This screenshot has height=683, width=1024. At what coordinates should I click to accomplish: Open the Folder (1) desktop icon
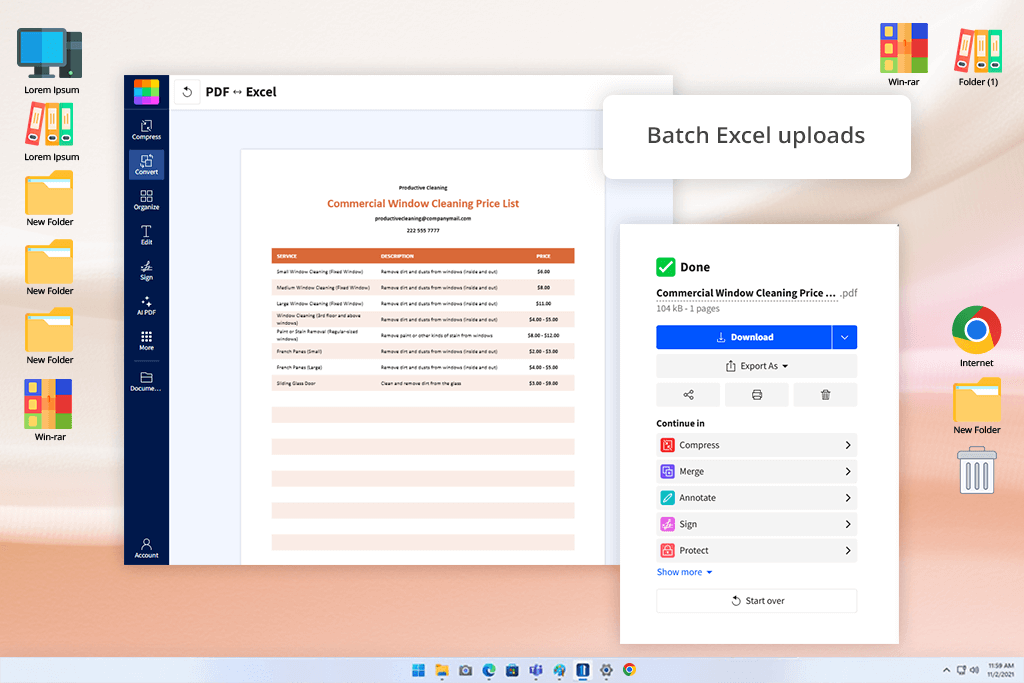pos(978,57)
